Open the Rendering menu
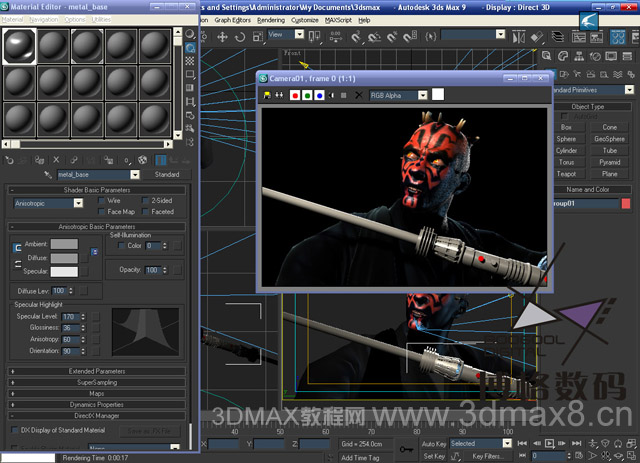 tap(270, 19)
